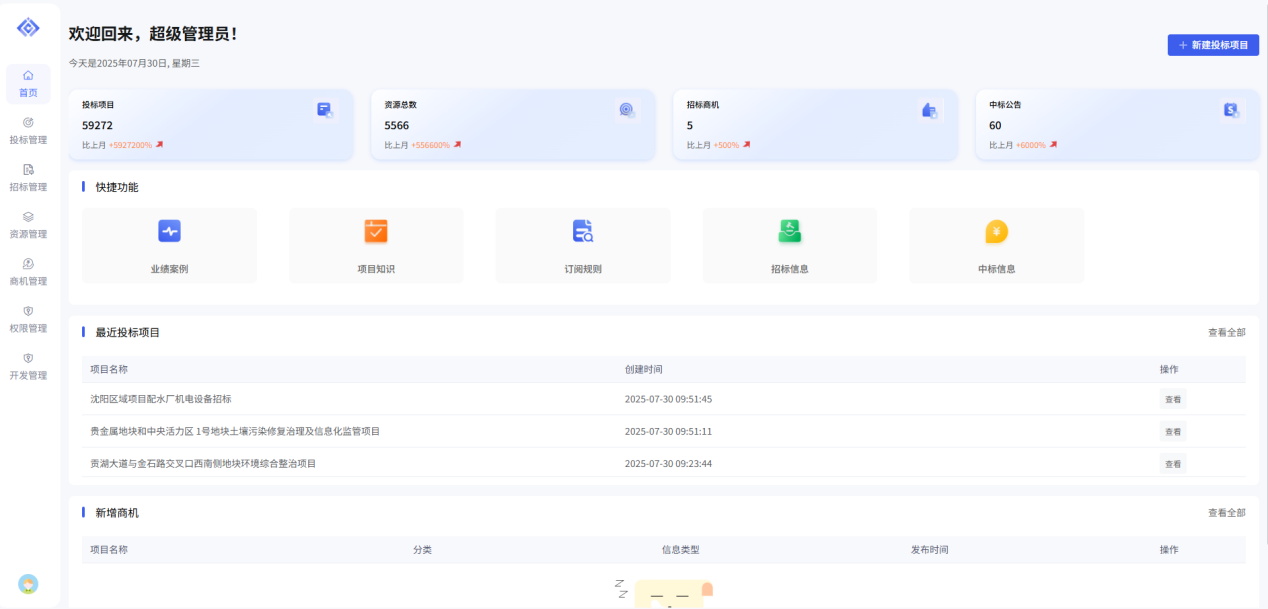Open 资源管理 sidebar menu
The height and width of the screenshot is (609, 1268).
[28, 225]
